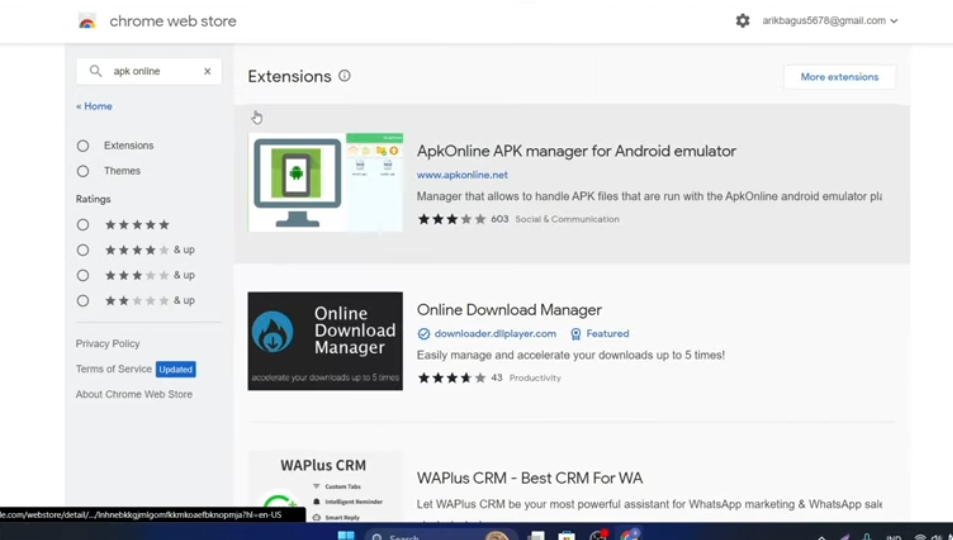Open the settings gear icon
The width and height of the screenshot is (953, 540).
point(742,21)
